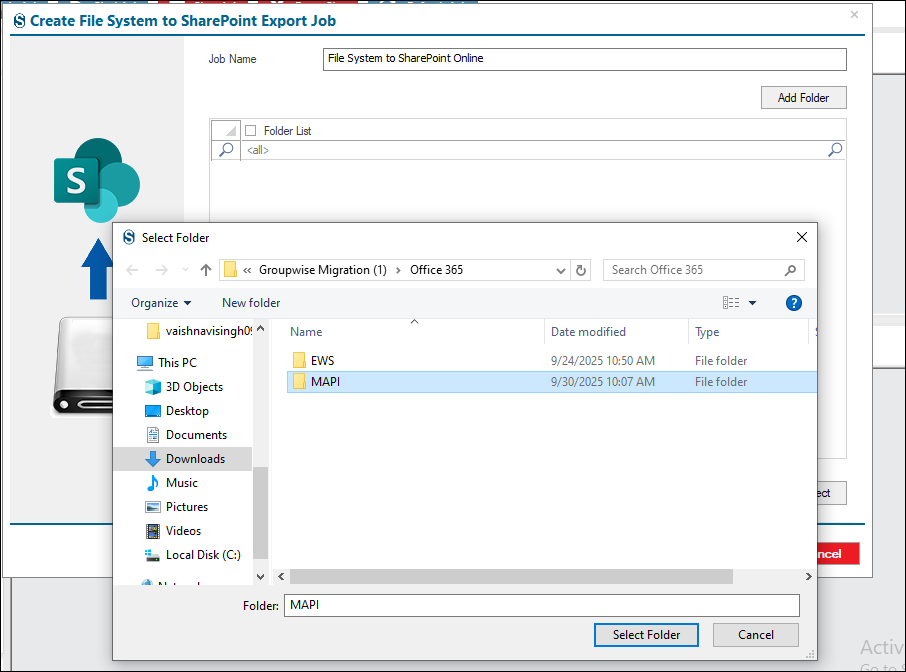Click the select-all corner cell of Folder List grid
Viewport: 906px width, 672px height.
(226, 130)
